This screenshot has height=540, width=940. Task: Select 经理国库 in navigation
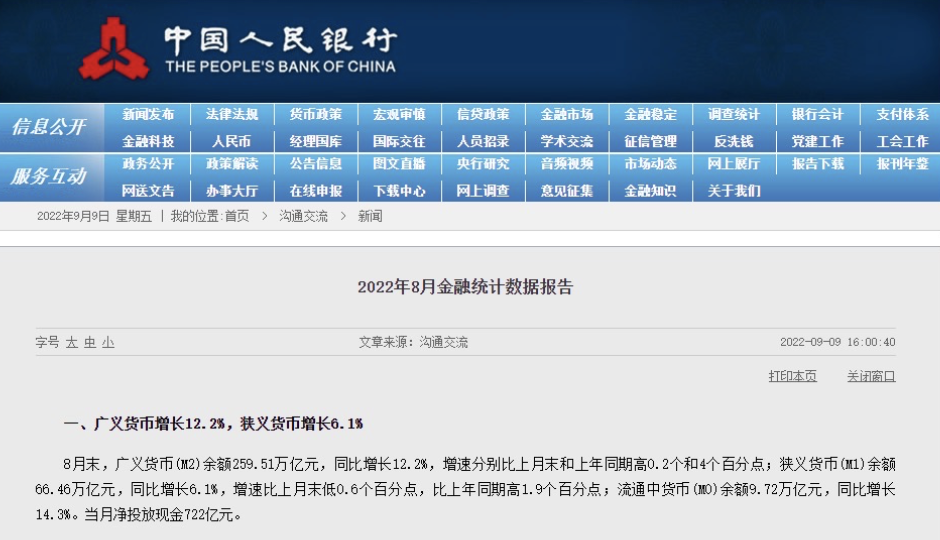pos(316,141)
